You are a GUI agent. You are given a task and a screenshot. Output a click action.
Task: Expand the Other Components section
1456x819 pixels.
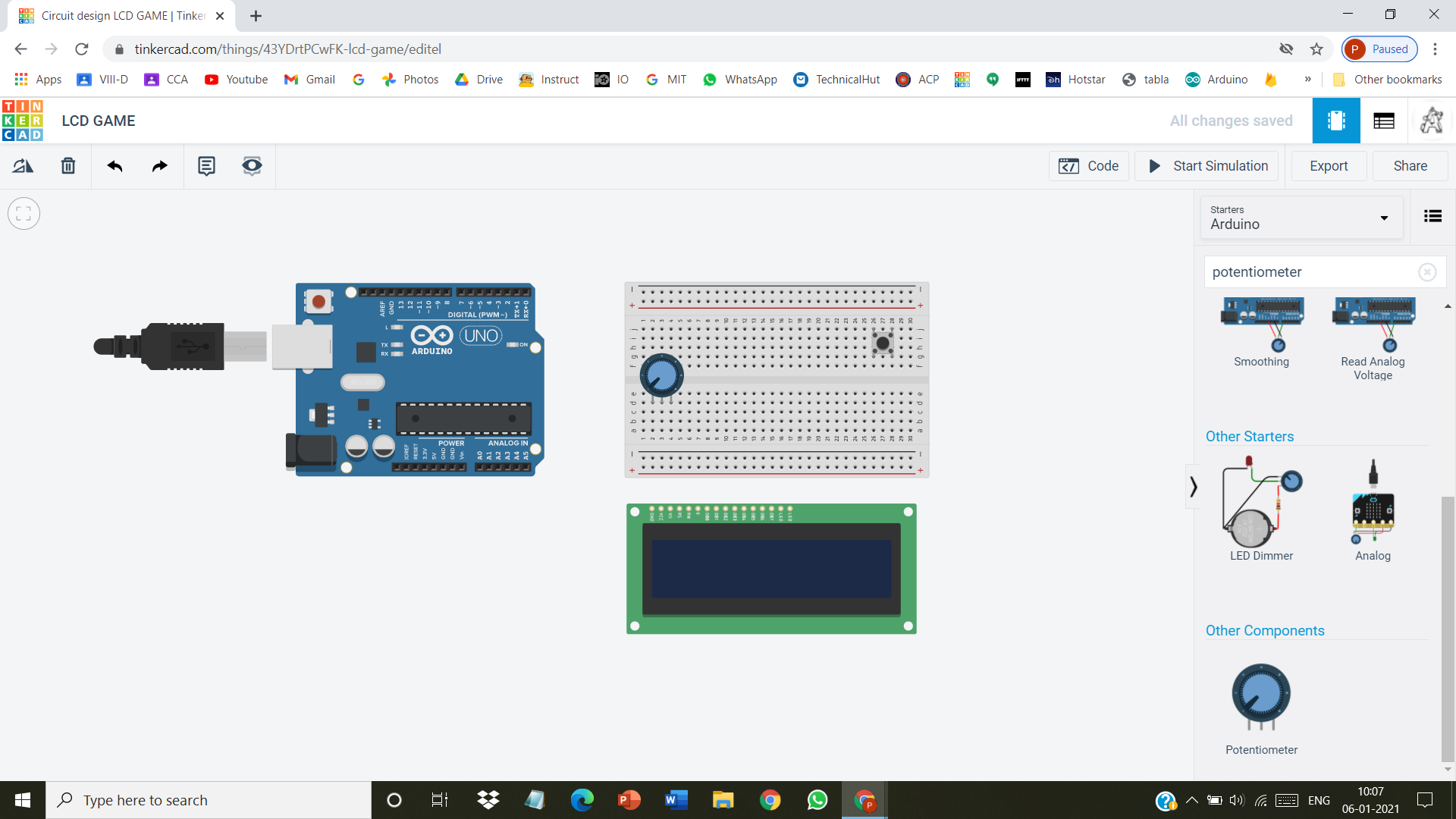coord(1264,630)
